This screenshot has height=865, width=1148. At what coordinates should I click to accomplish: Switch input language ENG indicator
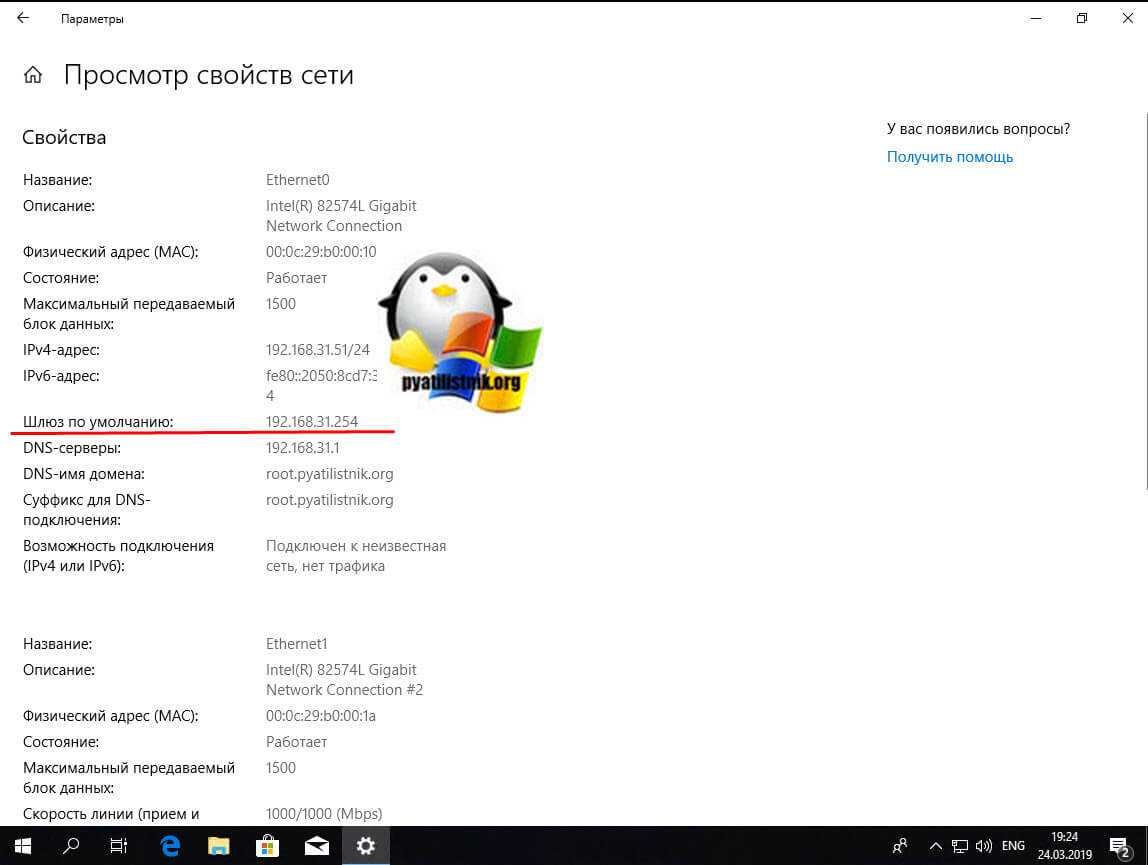point(1013,846)
